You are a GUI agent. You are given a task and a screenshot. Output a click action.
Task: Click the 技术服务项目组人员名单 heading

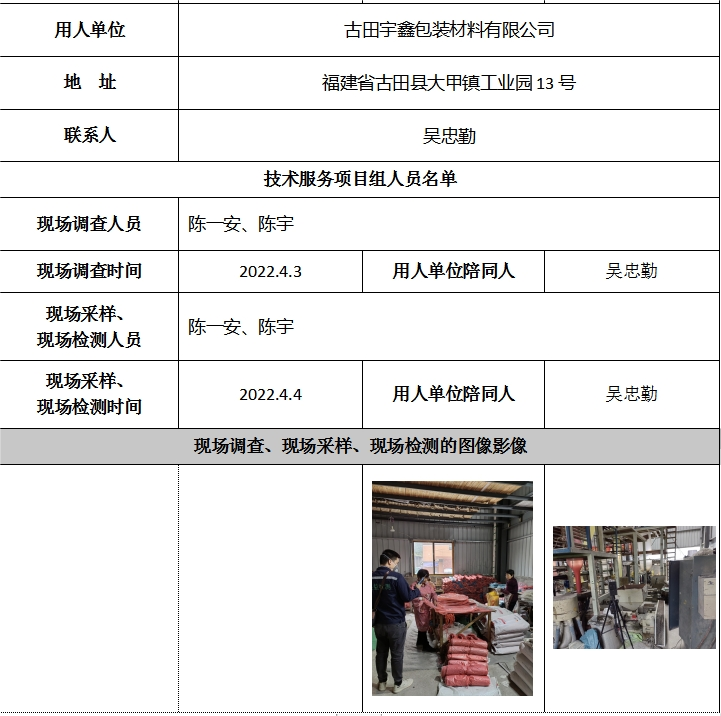coord(360,179)
